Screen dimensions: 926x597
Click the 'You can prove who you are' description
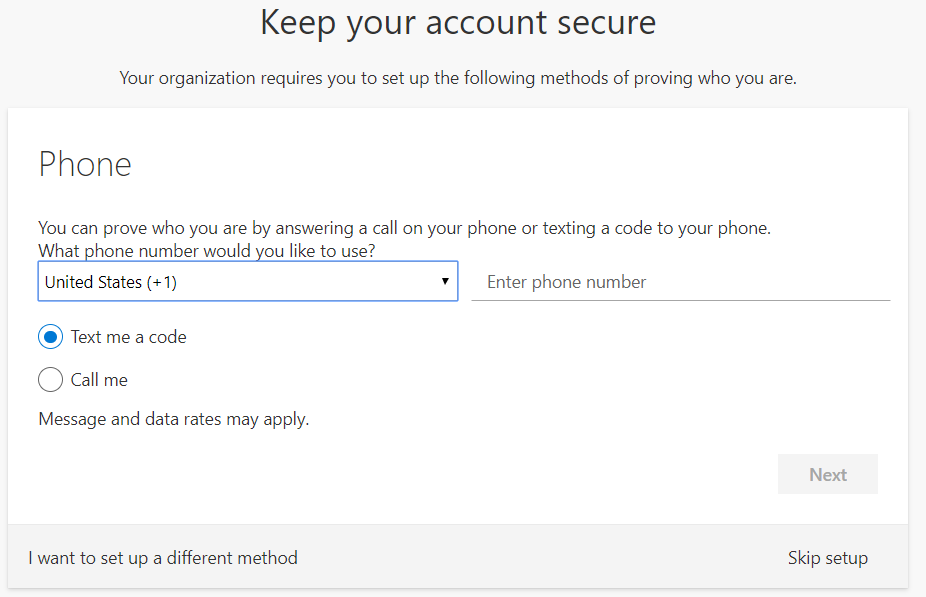coord(404,227)
